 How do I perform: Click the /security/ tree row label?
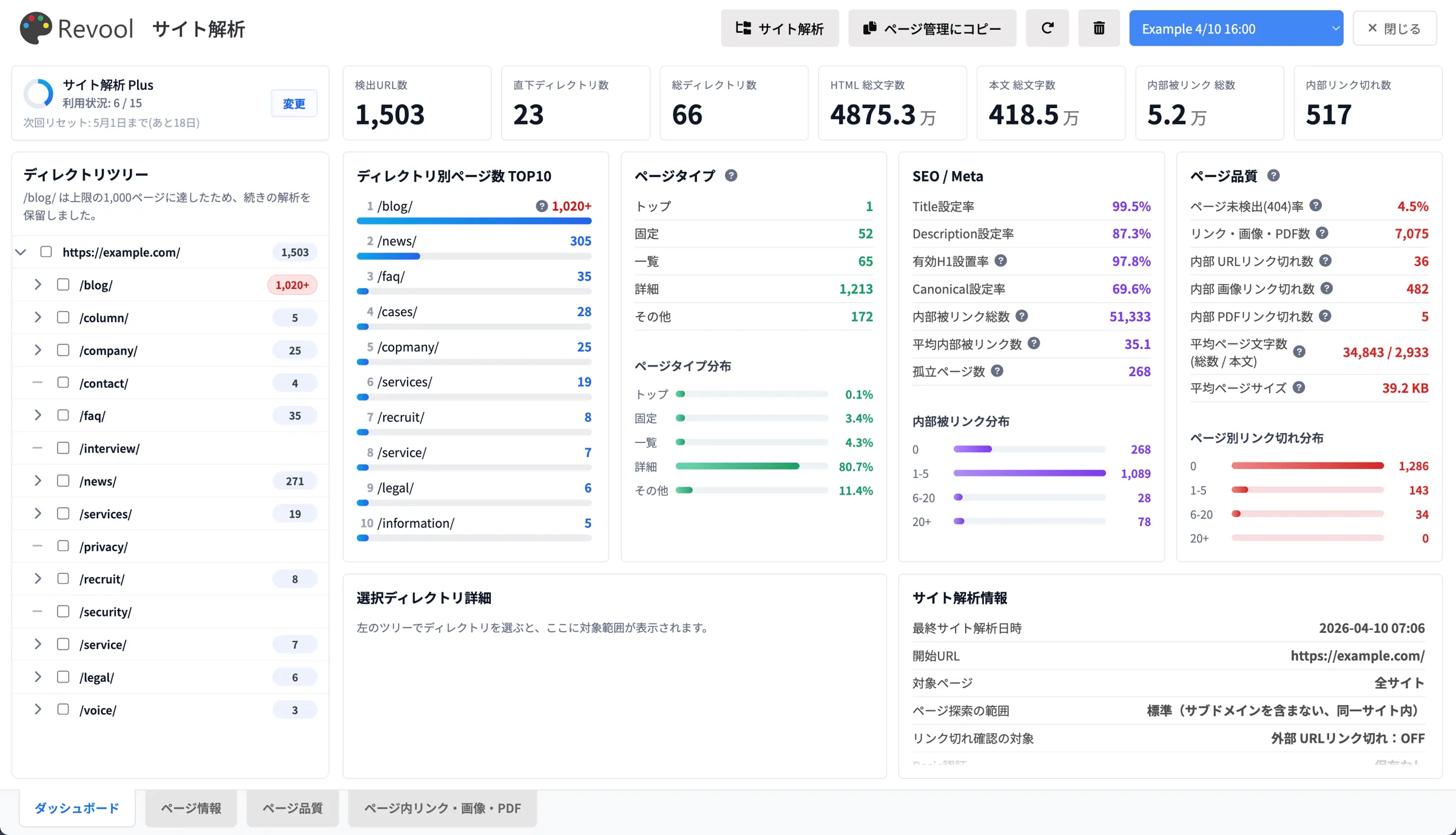pyautogui.click(x=106, y=612)
